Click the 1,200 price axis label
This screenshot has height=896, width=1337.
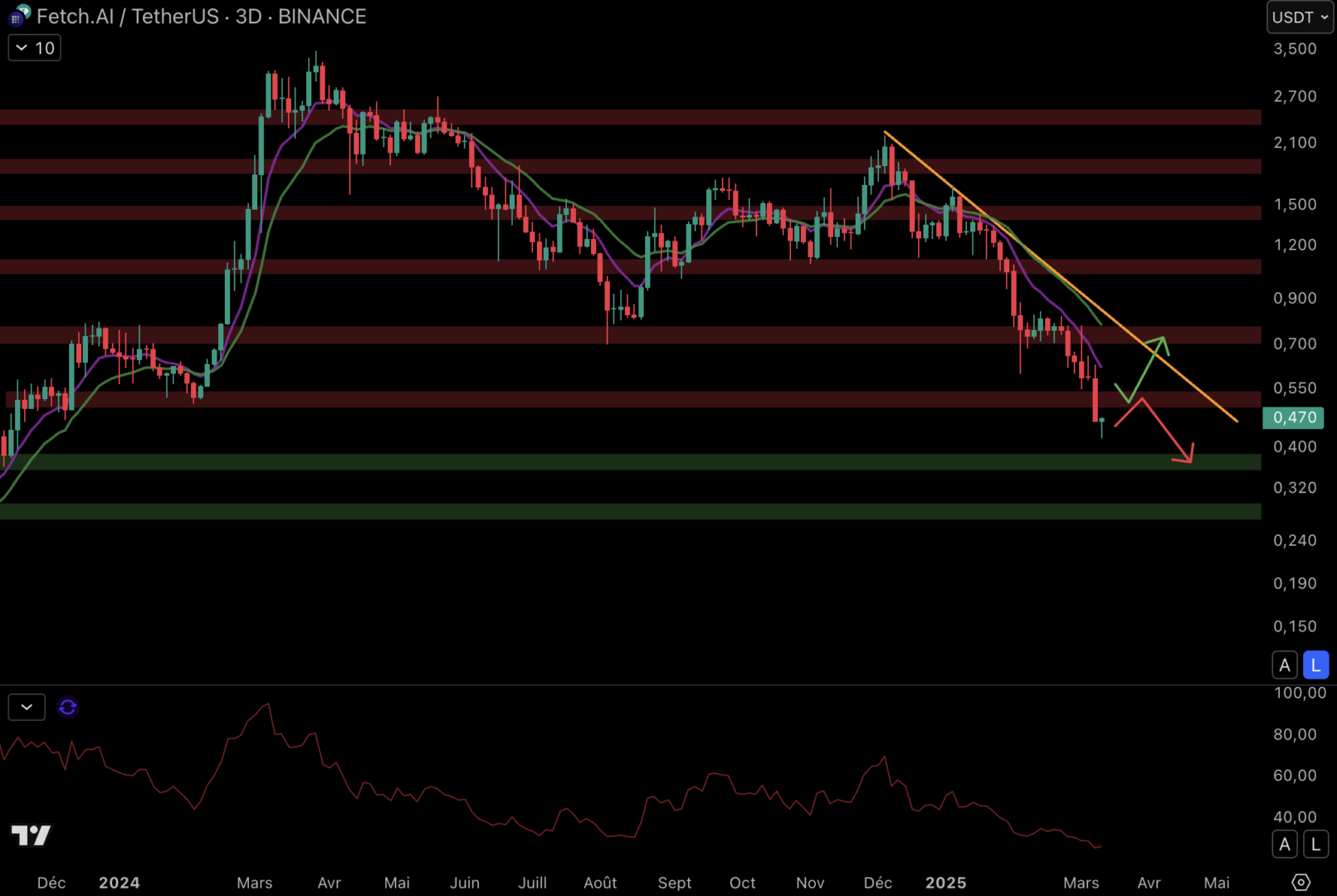pos(1295,245)
